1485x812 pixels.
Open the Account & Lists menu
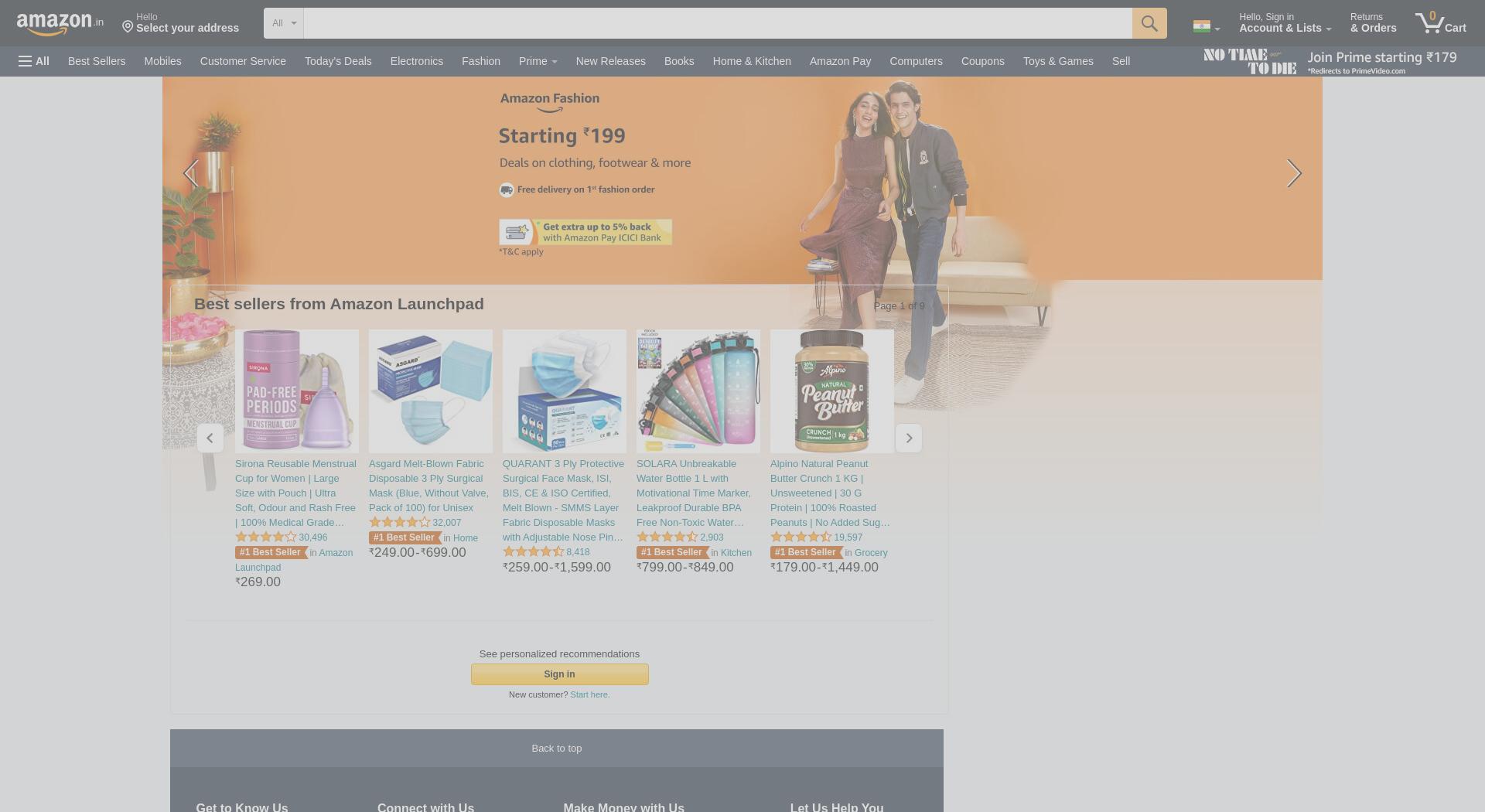[1285, 22]
